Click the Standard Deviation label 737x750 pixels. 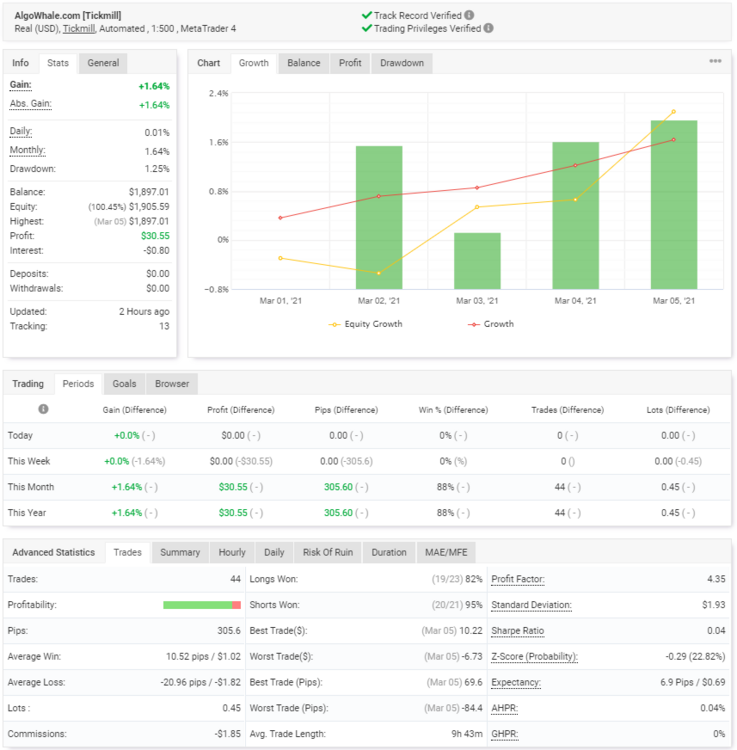531,605
